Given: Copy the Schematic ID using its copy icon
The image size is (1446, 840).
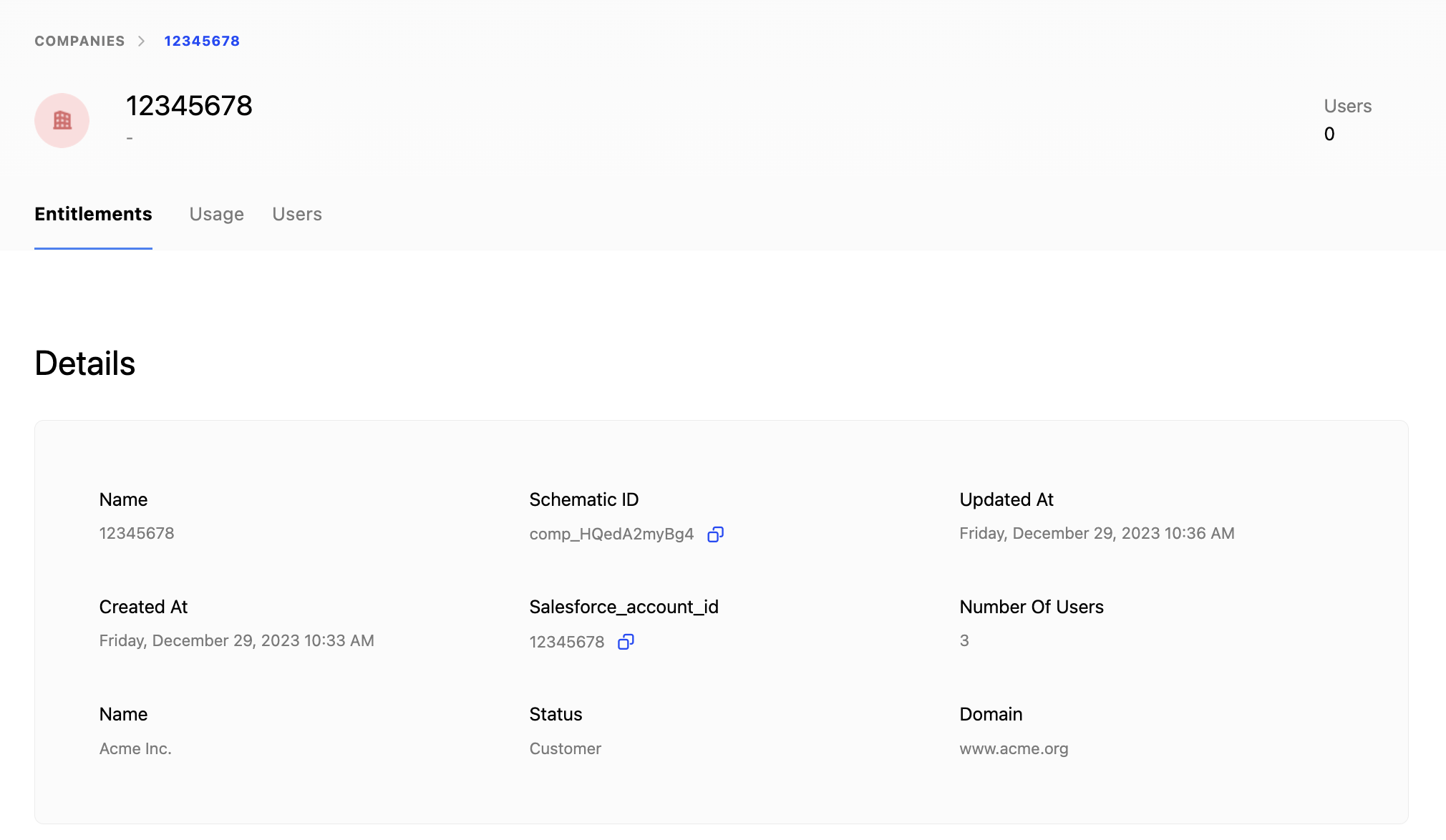Looking at the screenshot, I should click(x=716, y=534).
